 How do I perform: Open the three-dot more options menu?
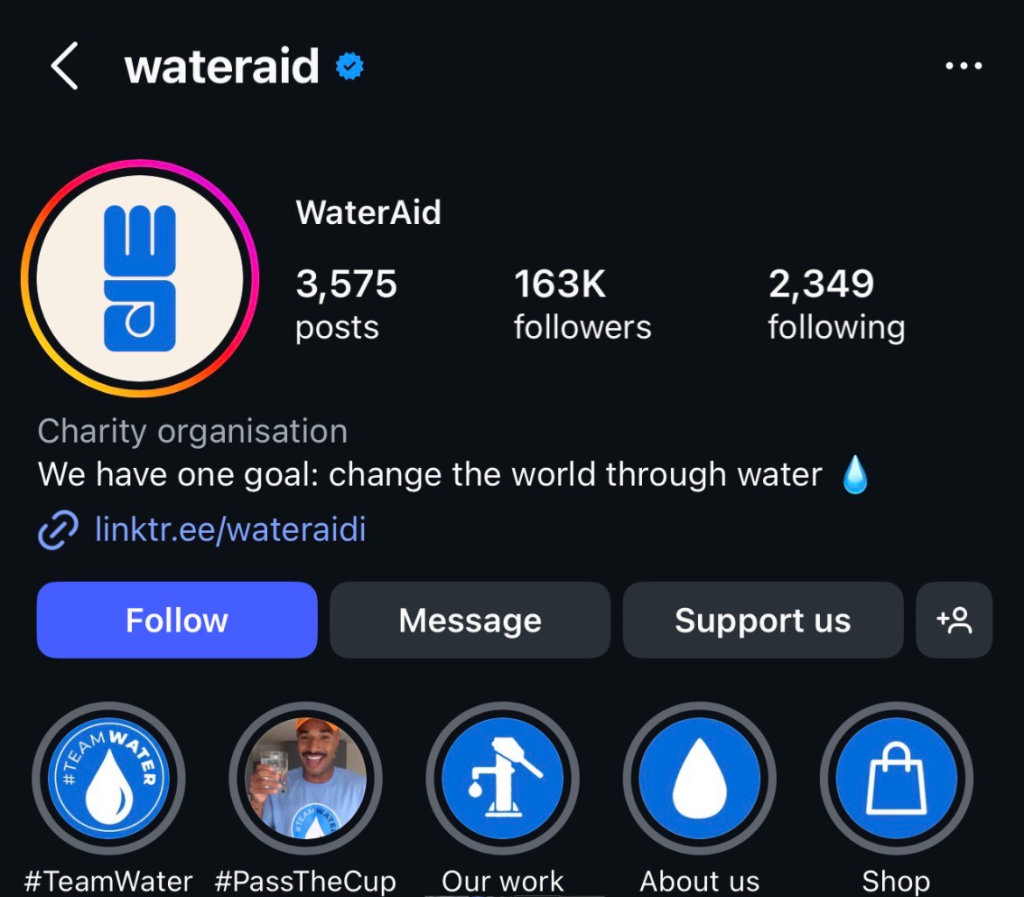pos(963,67)
